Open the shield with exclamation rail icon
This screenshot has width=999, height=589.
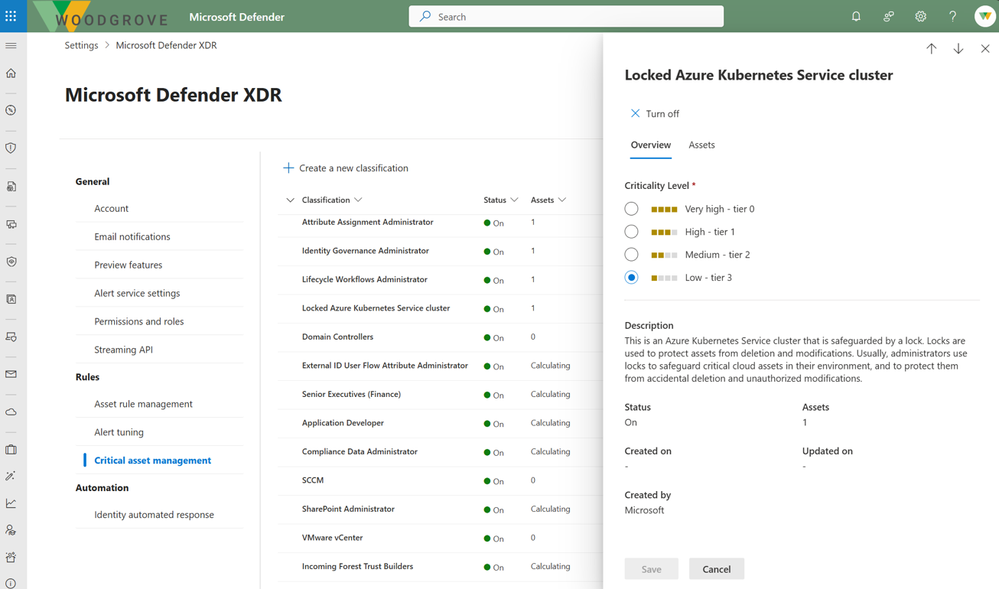[x=11, y=148]
